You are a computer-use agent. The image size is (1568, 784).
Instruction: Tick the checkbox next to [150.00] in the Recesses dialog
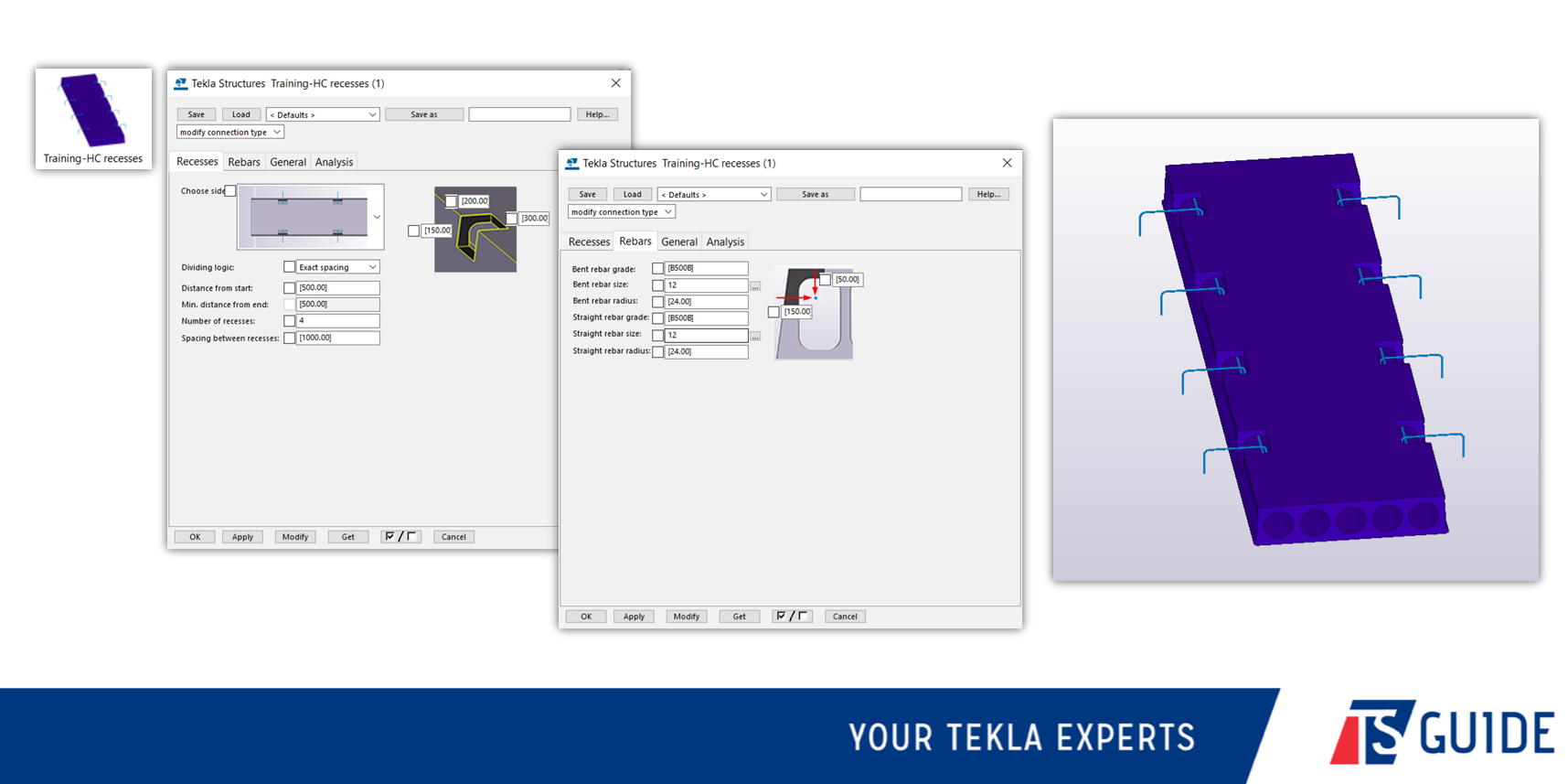point(413,231)
